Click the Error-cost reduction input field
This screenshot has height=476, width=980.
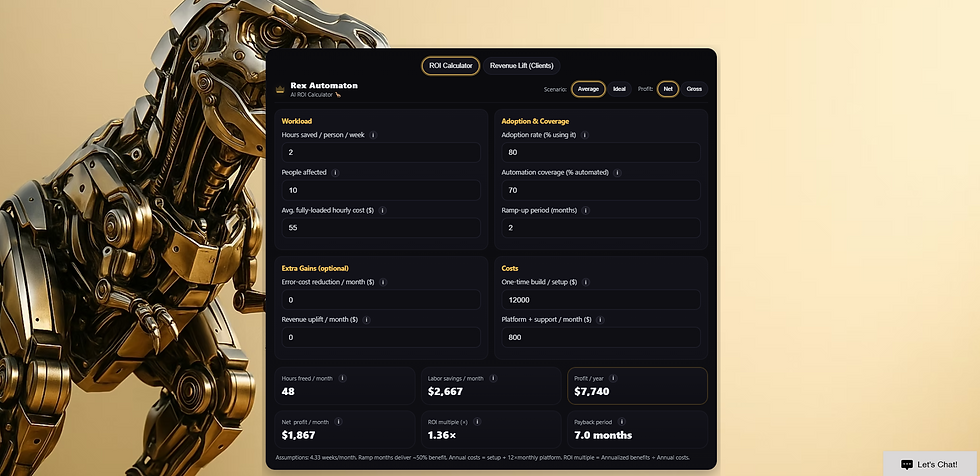point(381,300)
